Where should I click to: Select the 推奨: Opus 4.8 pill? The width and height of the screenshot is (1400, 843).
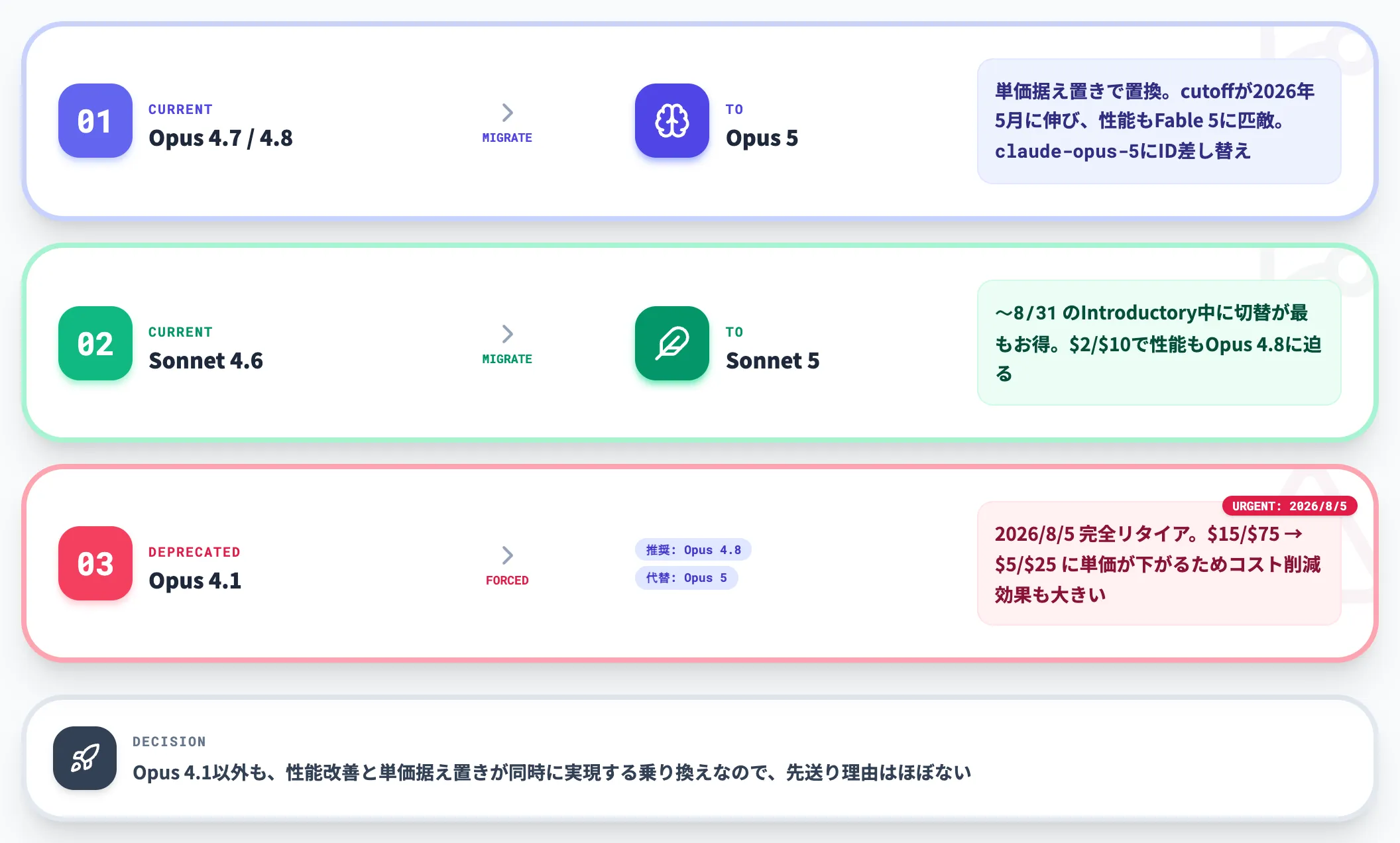pos(693,549)
